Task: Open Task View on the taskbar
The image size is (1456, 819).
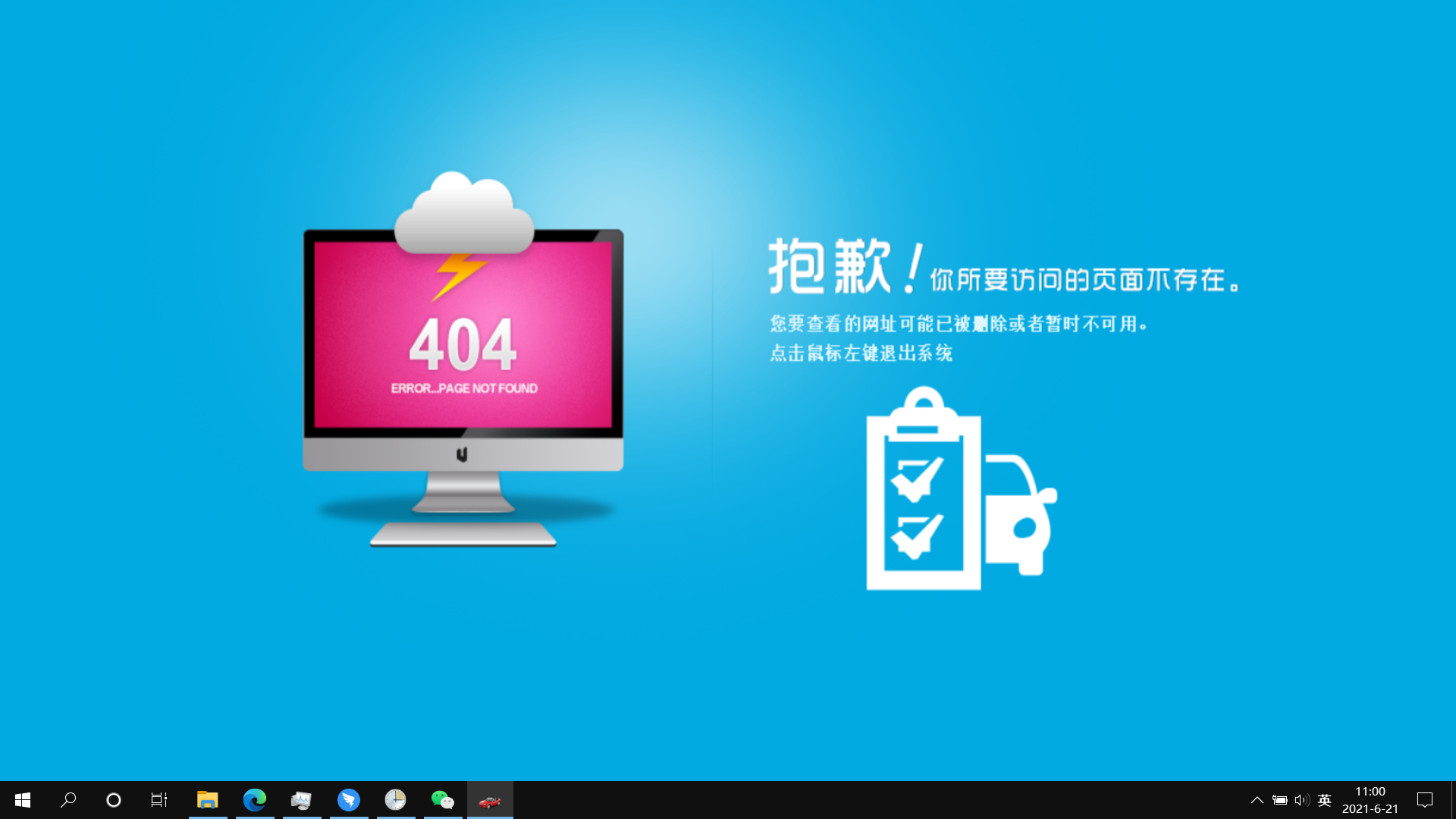Action: (x=159, y=800)
